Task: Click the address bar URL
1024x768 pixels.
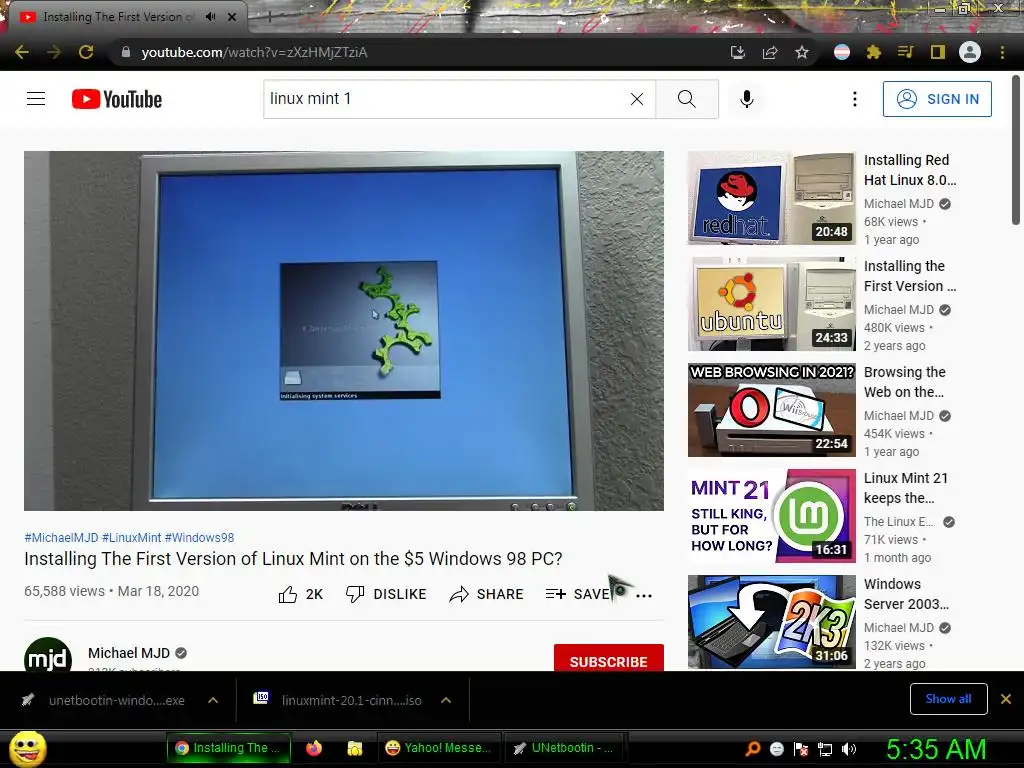Action: click(254, 52)
